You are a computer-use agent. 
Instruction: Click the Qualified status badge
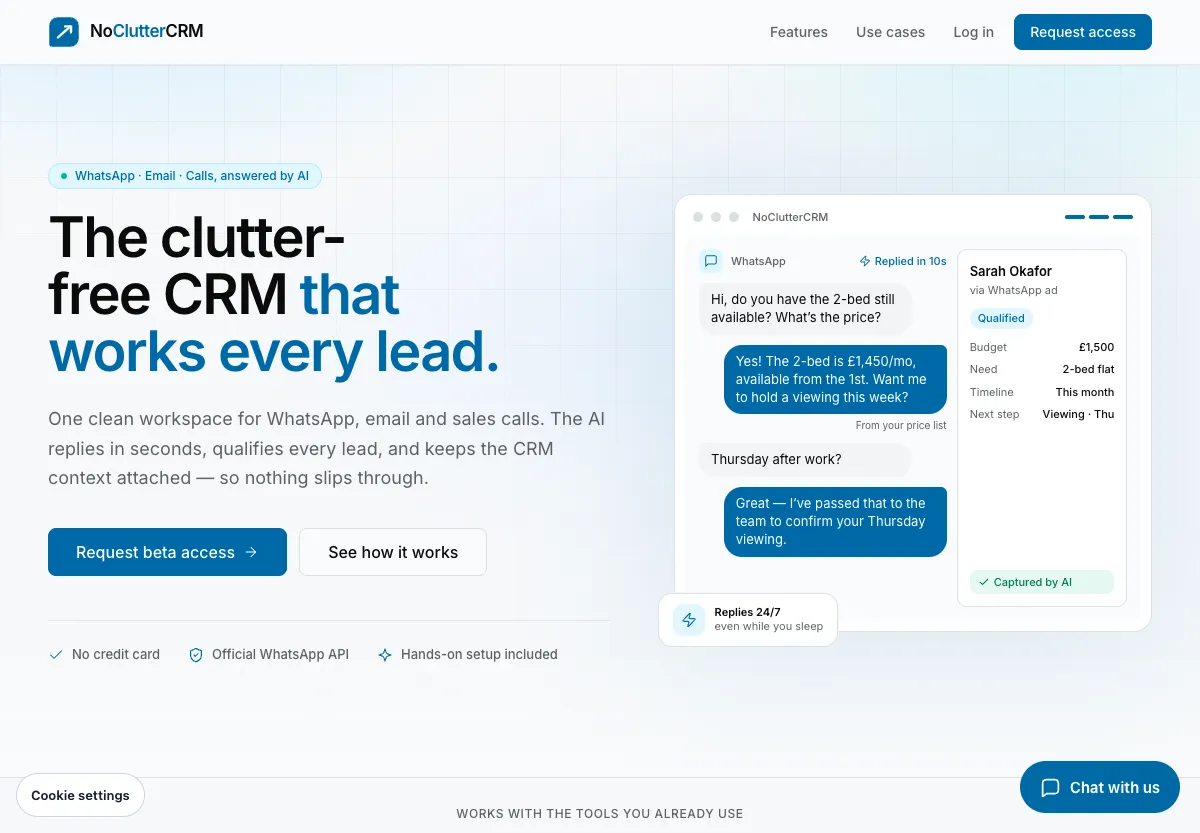tap(1001, 318)
